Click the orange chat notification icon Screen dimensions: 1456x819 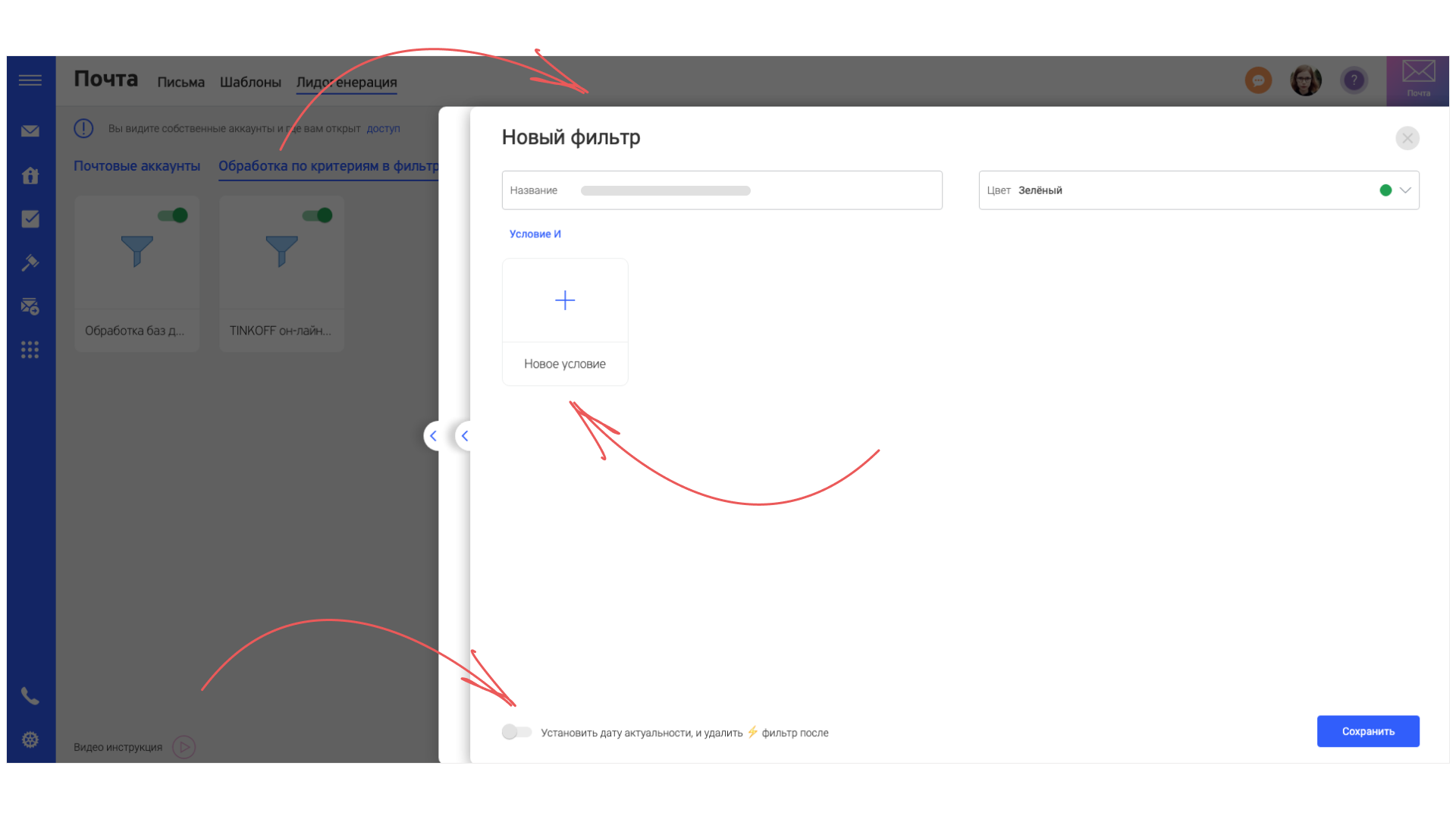point(1258,80)
